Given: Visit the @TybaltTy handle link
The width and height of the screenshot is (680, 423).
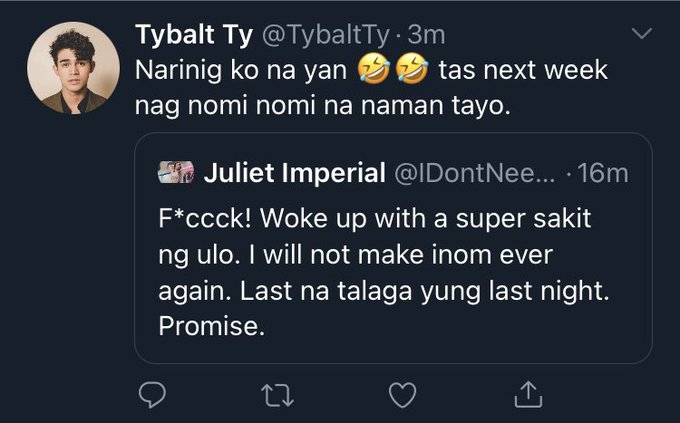Looking at the screenshot, I should click(x=326, y=35).
